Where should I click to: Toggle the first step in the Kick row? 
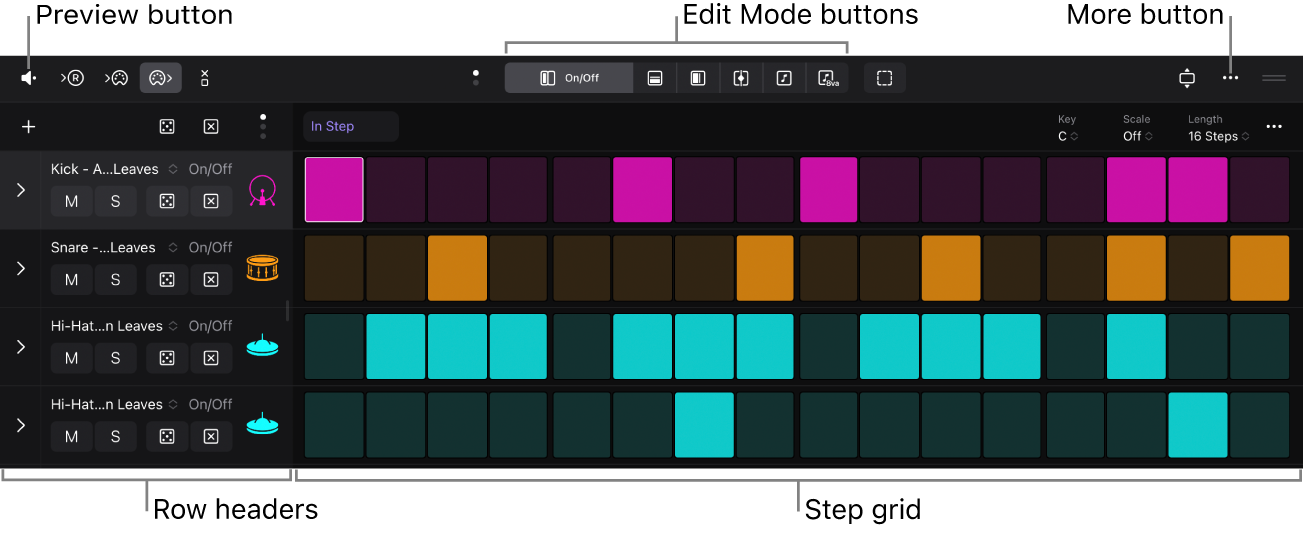[334, 189]
